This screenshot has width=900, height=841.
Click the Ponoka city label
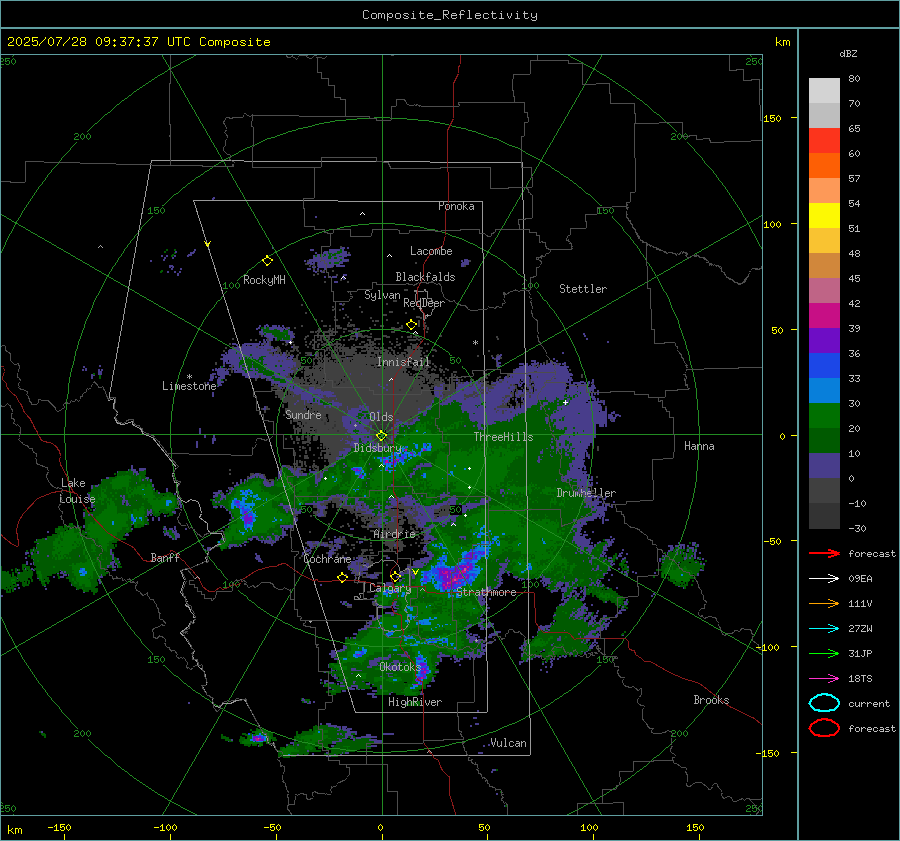pos(456,206)
